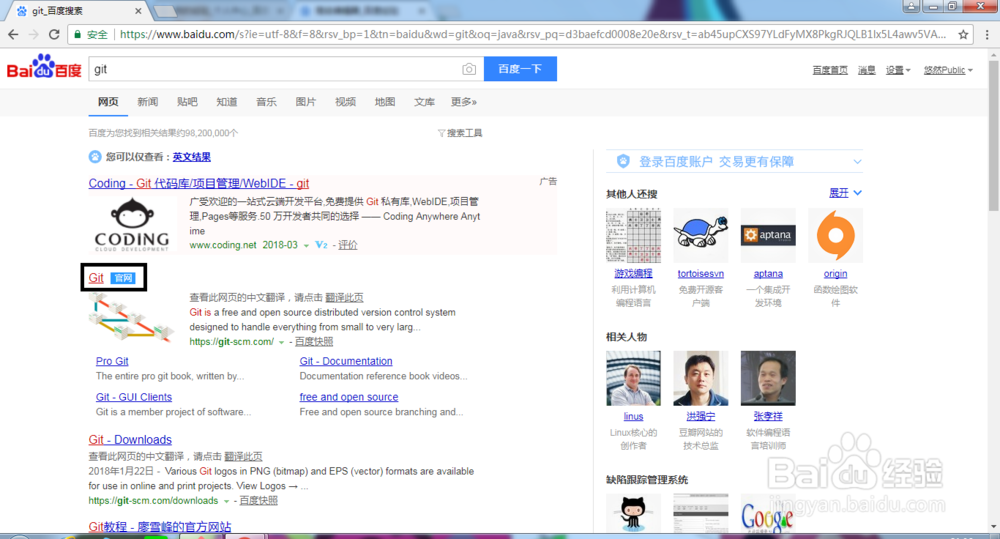Viewport: 1000px width, 539px height.
Task: Switch to the 视频 tab
Action: [x=345, y=102]
